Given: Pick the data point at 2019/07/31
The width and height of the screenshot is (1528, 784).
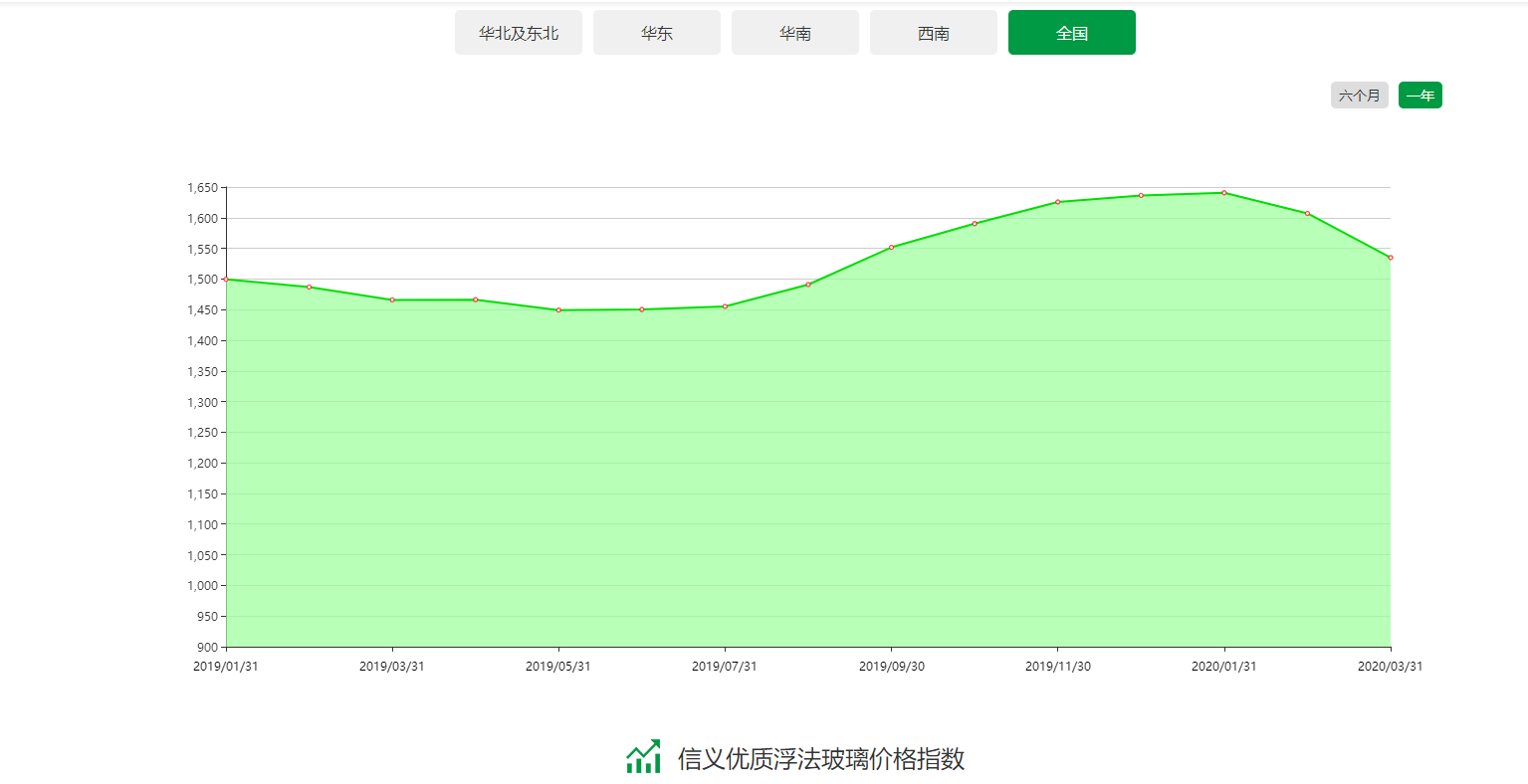Looking at the screenshot, I should pyautogui.click(x=725, y=306).
